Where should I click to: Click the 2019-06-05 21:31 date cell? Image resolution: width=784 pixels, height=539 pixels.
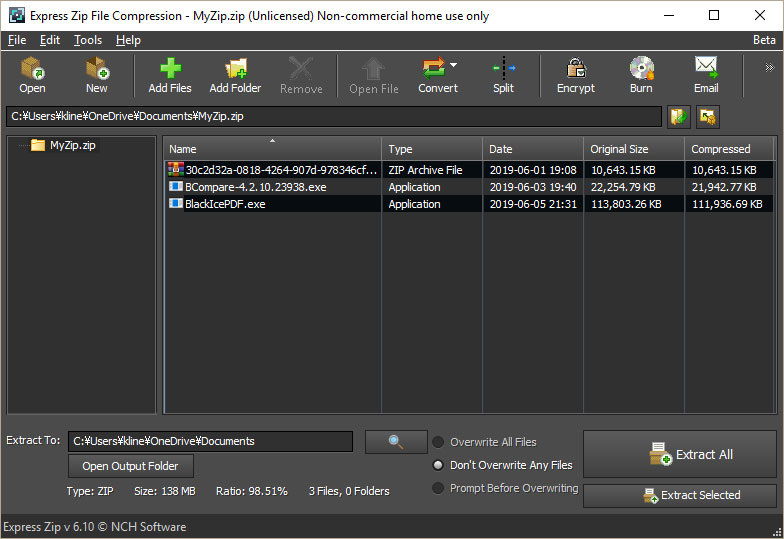[x=533, y=204]
